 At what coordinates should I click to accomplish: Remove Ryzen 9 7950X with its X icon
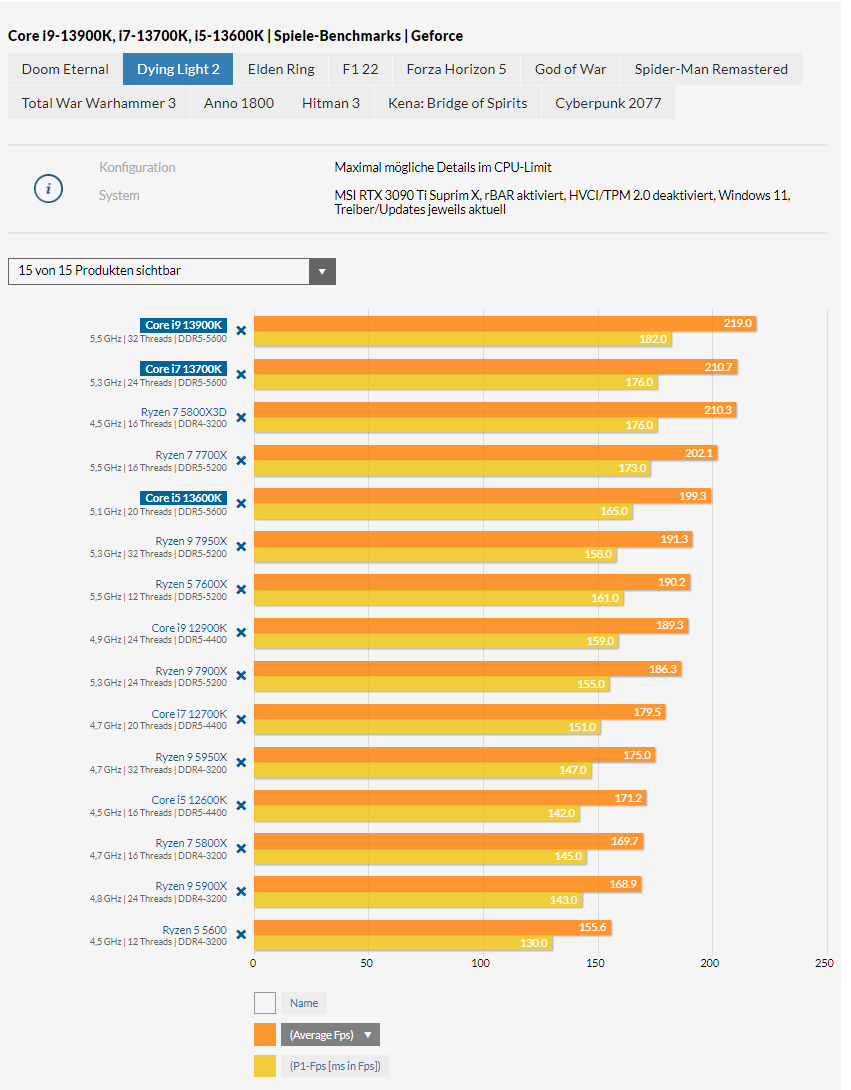[x=241, y=546]
